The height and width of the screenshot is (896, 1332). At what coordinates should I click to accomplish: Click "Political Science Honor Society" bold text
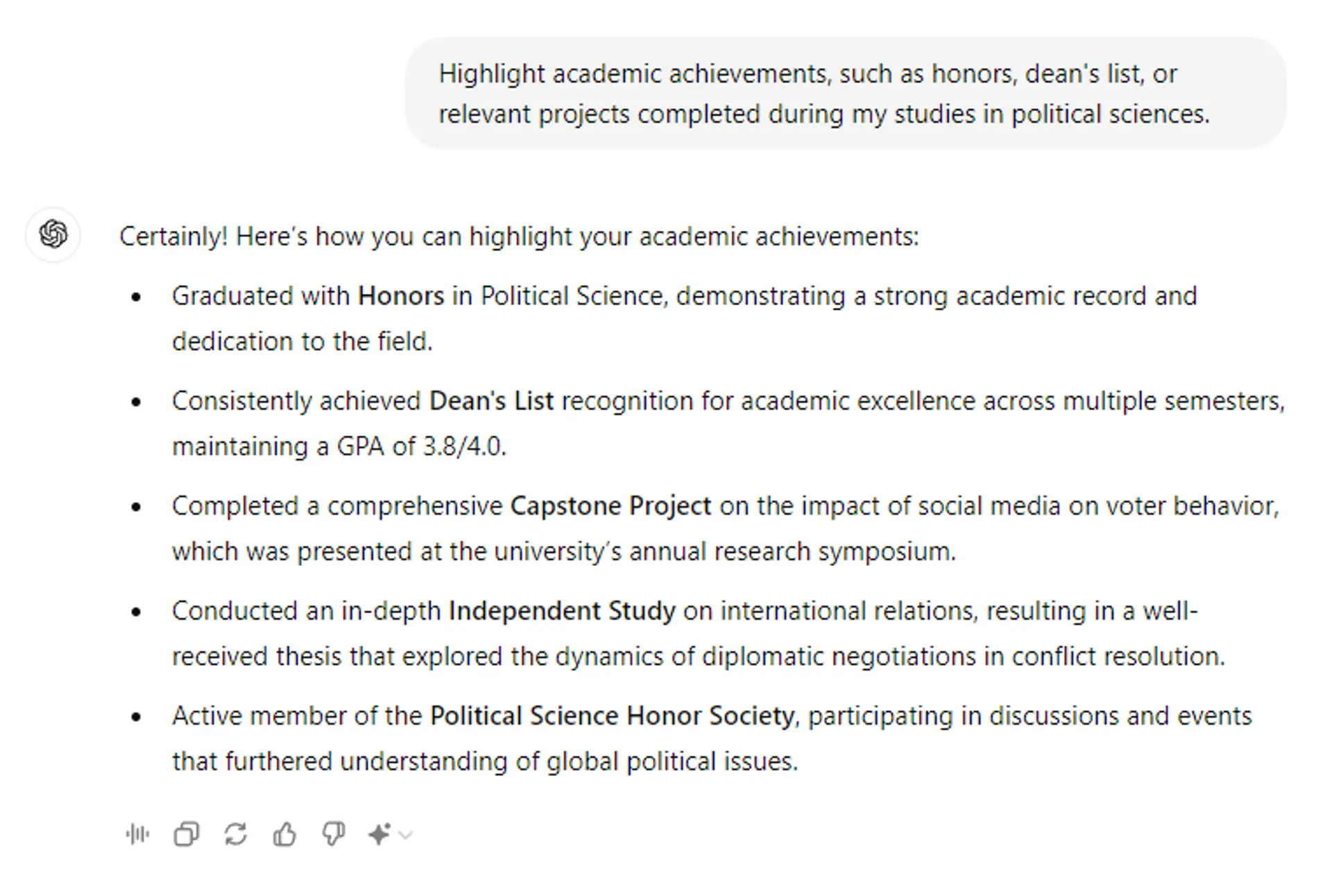pyautogui.click(x=612, y=716)
